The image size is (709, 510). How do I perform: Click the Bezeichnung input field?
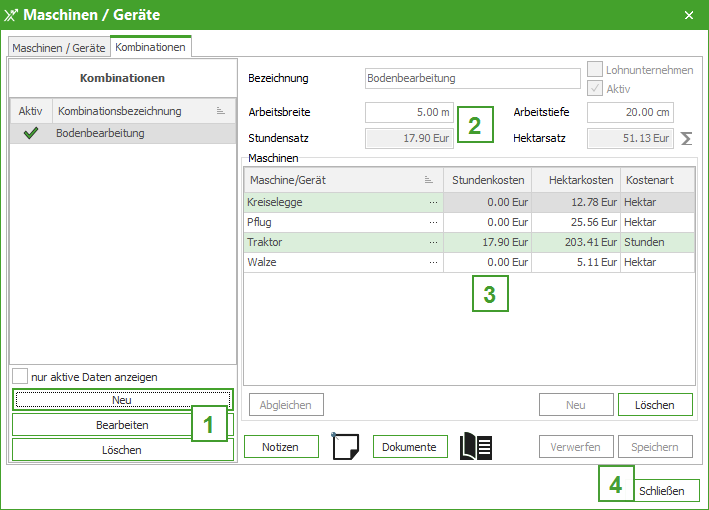pos(472,78)
